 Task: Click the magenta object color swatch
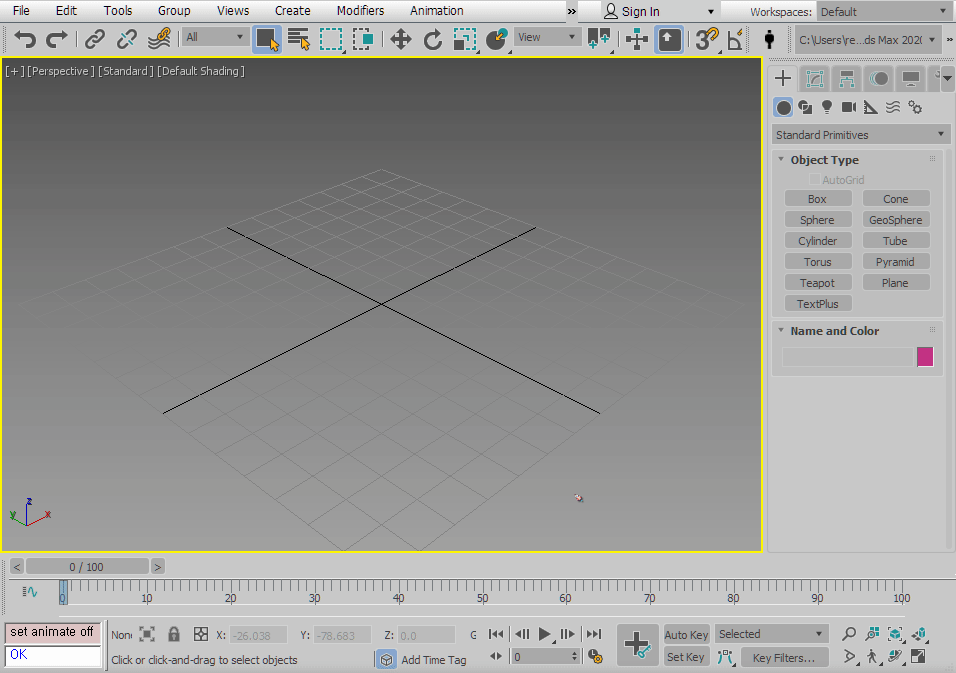tap(925, 357)
